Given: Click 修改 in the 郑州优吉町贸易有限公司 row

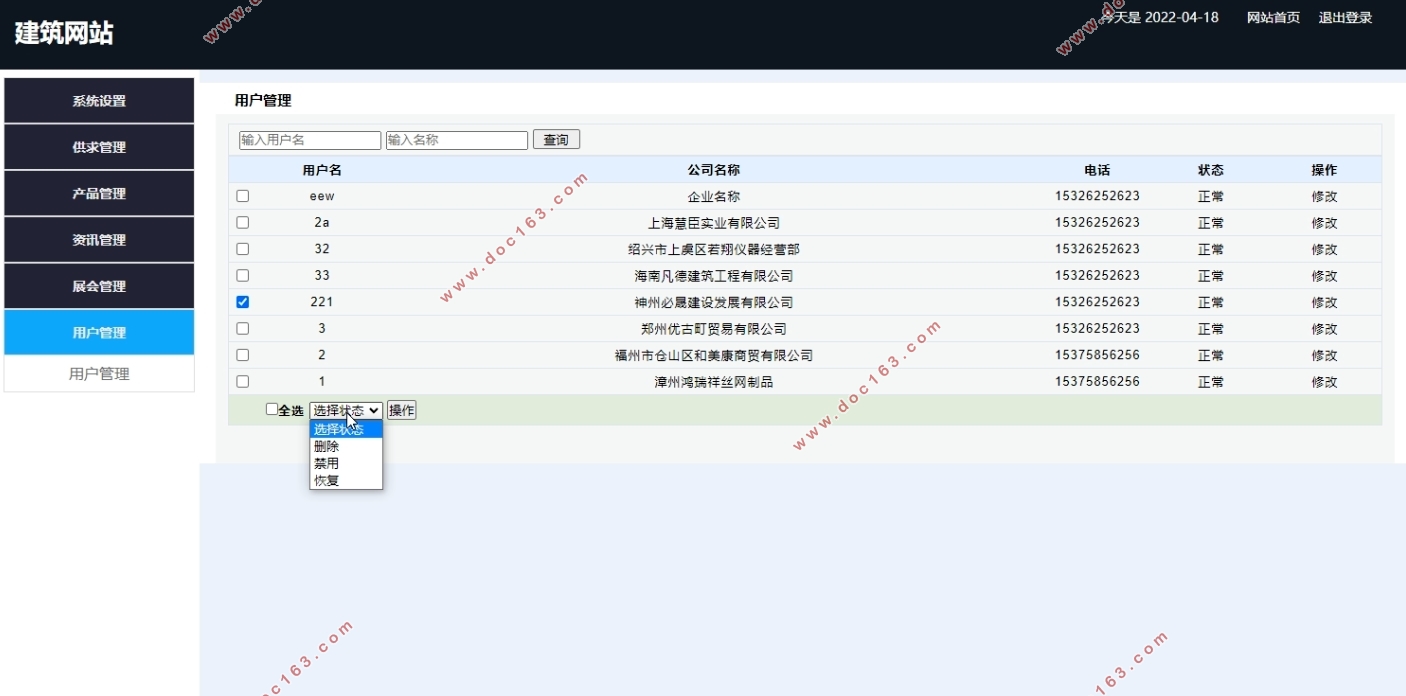Looking at the screenshot, I should [1324, 328].
